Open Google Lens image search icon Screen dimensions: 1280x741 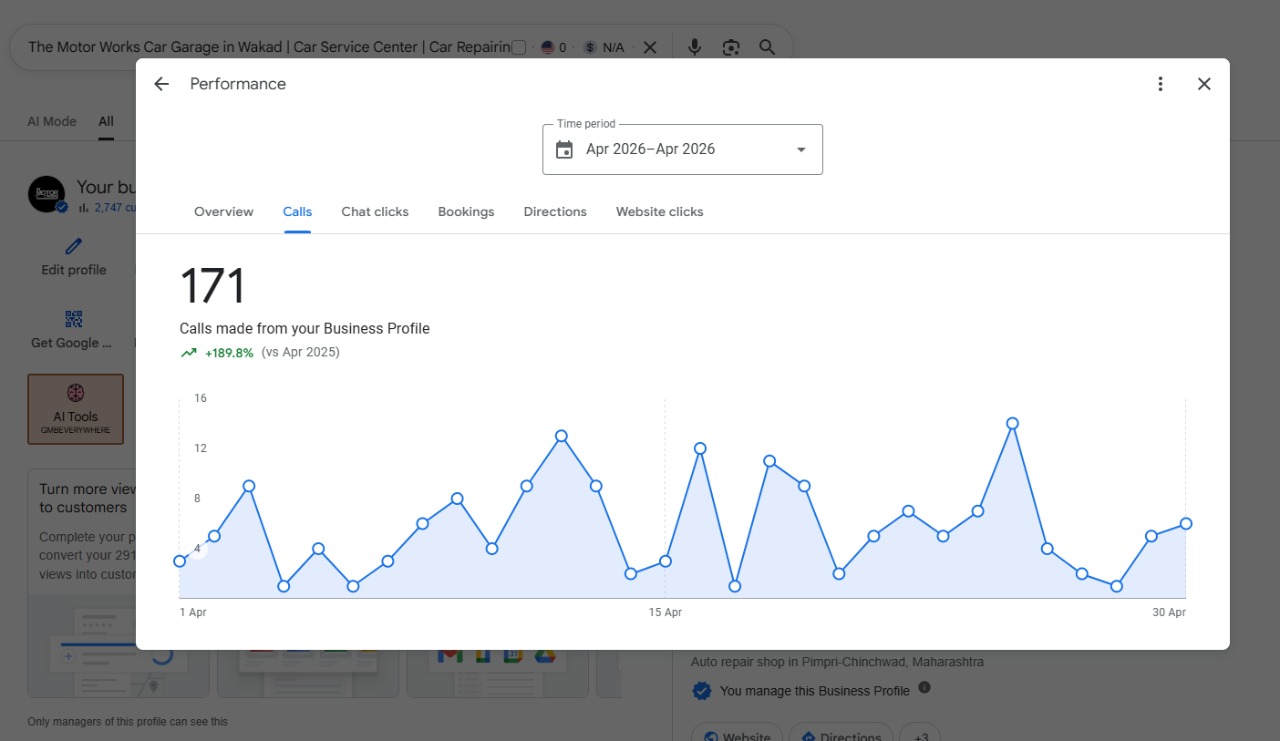[x=731, y=47]
